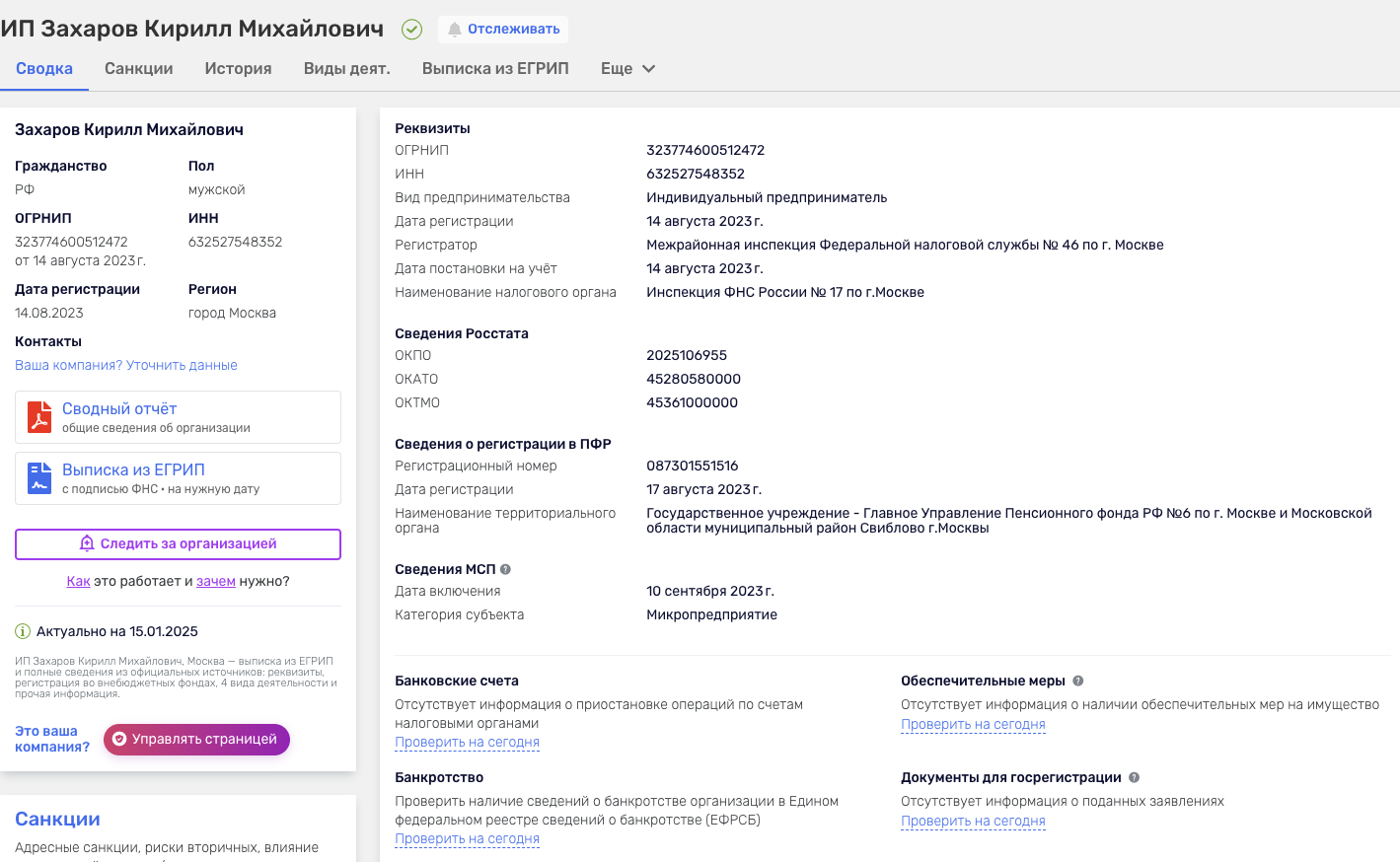This screenshot has width=1400, height=862.
Task: Open Выписка из ЕГРИП sidebar link
Action: 133,469
